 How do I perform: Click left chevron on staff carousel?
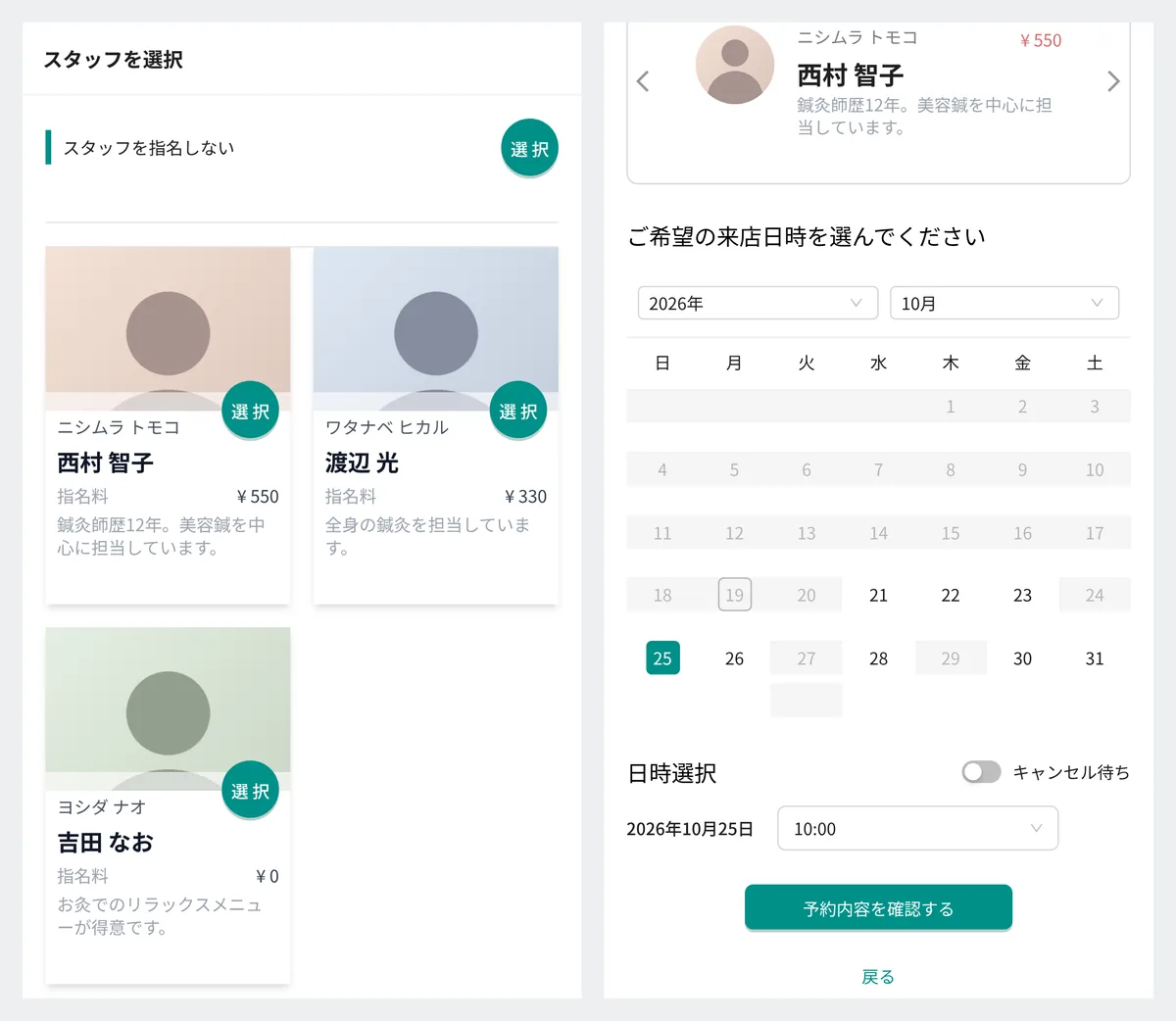(643, 81)
